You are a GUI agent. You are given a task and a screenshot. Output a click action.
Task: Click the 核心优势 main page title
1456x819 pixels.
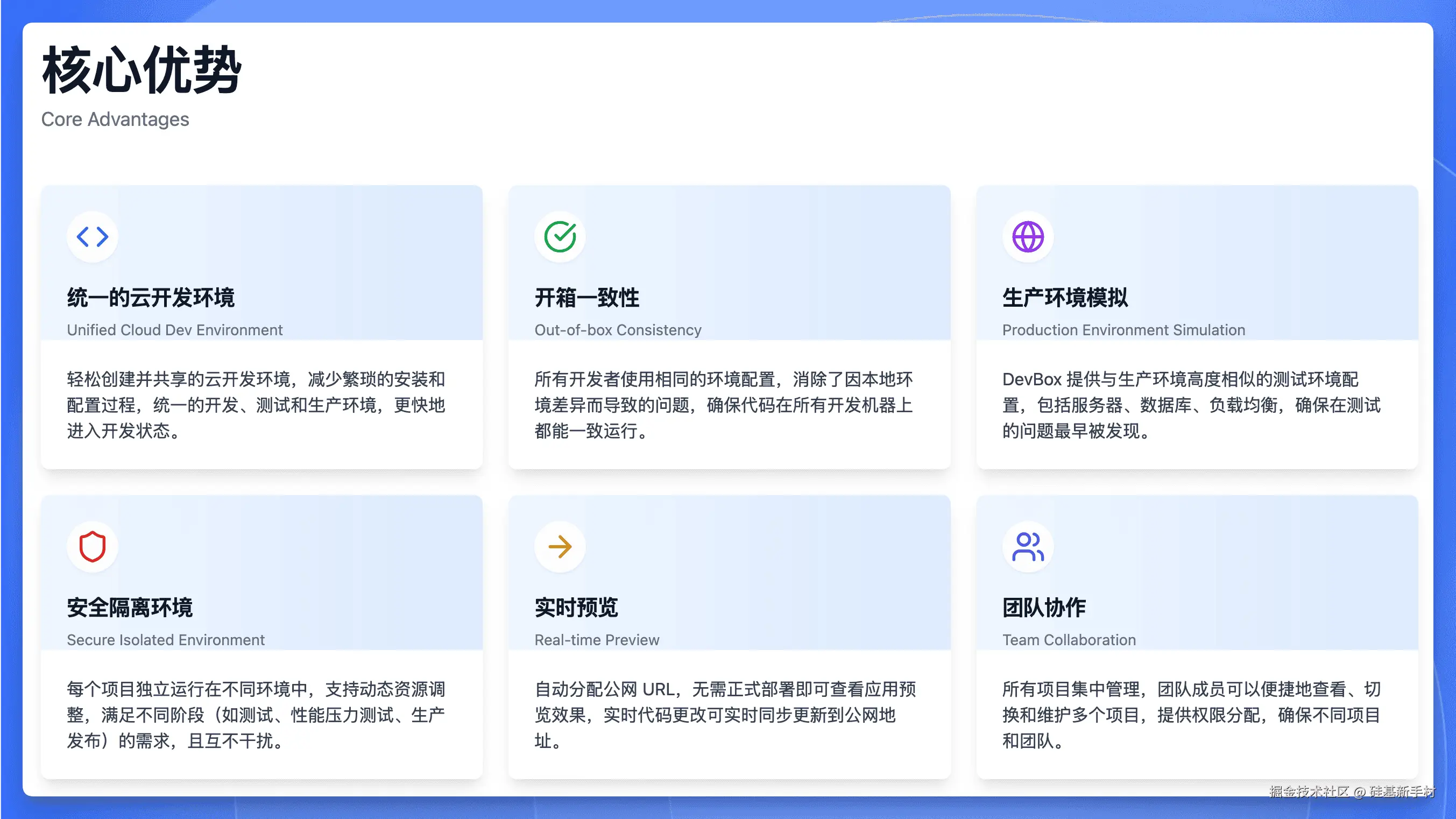[x=142, y=70]
